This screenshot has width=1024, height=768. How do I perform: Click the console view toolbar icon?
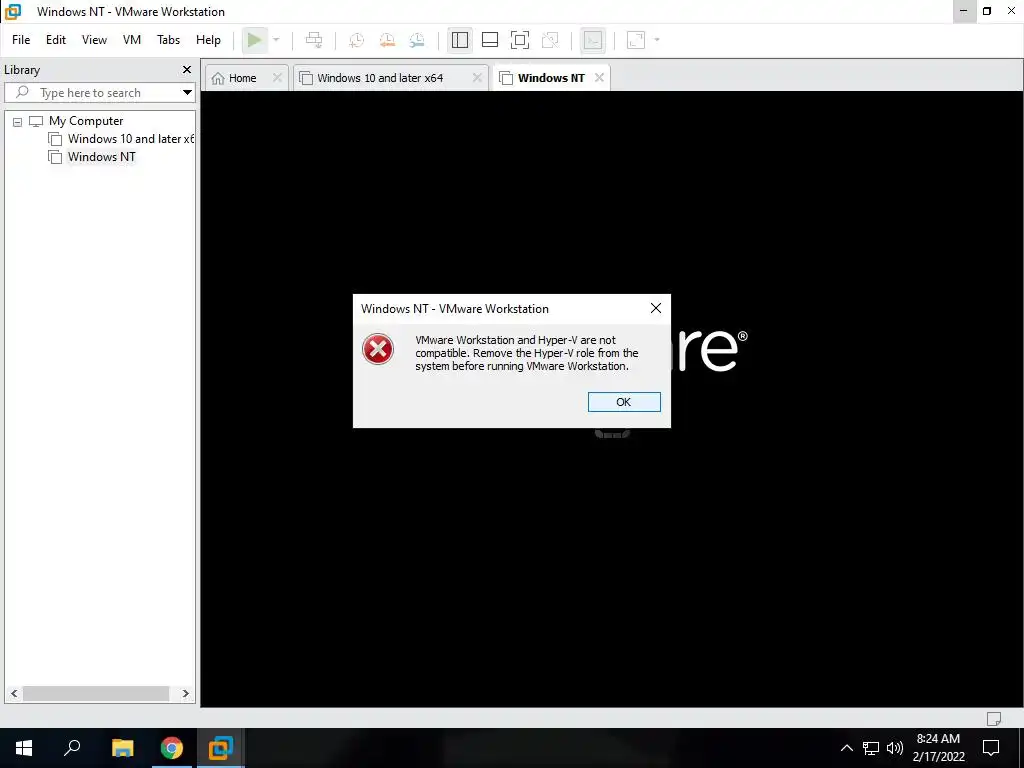[593, 40]
